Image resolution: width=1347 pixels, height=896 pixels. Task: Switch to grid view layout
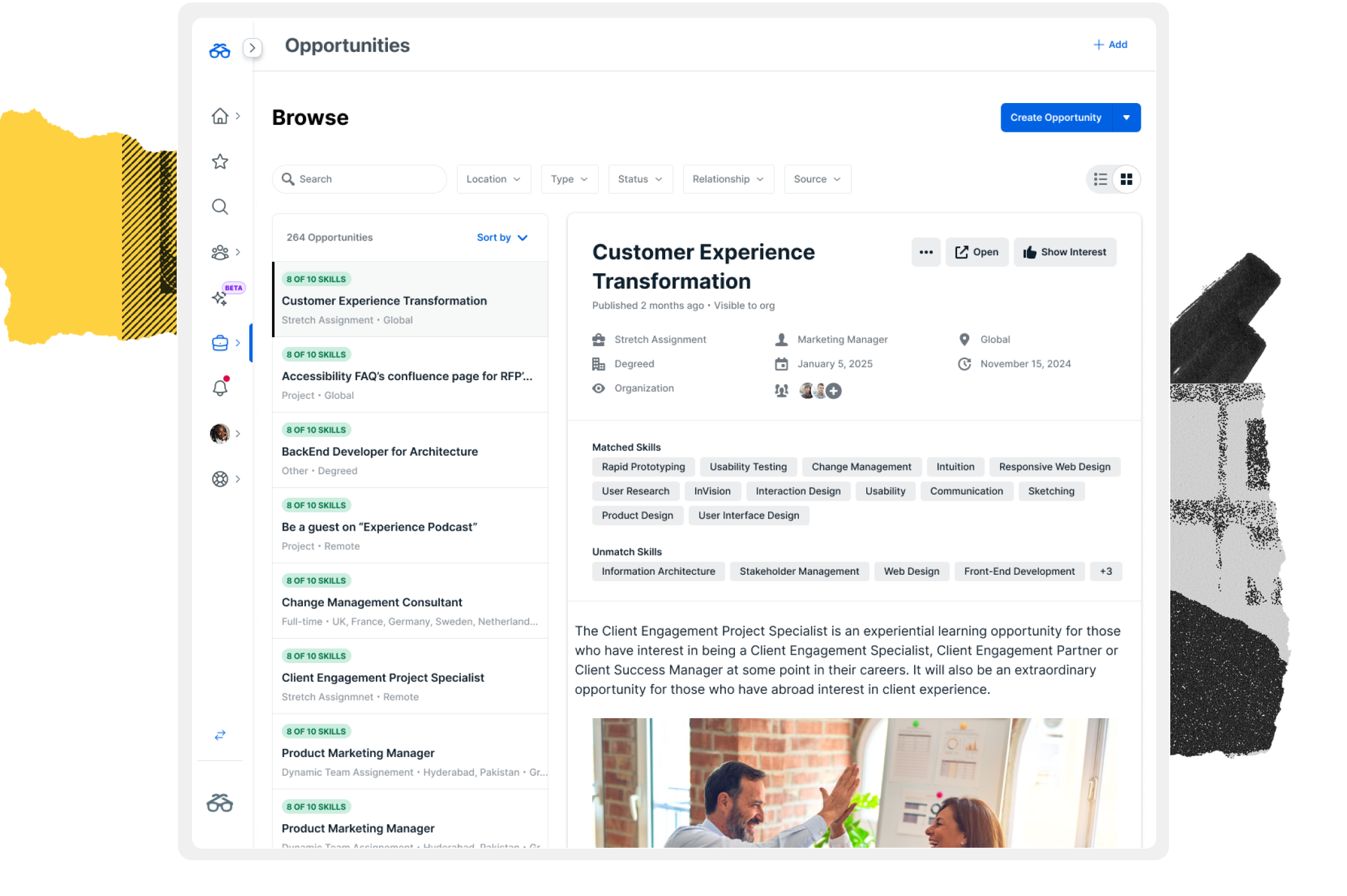[1126, 179]
